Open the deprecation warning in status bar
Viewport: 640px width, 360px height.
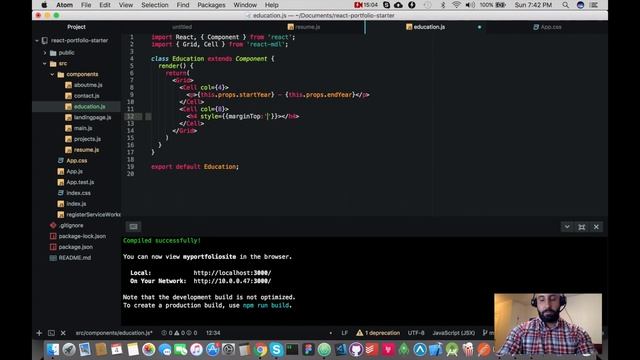pos(378,333)
